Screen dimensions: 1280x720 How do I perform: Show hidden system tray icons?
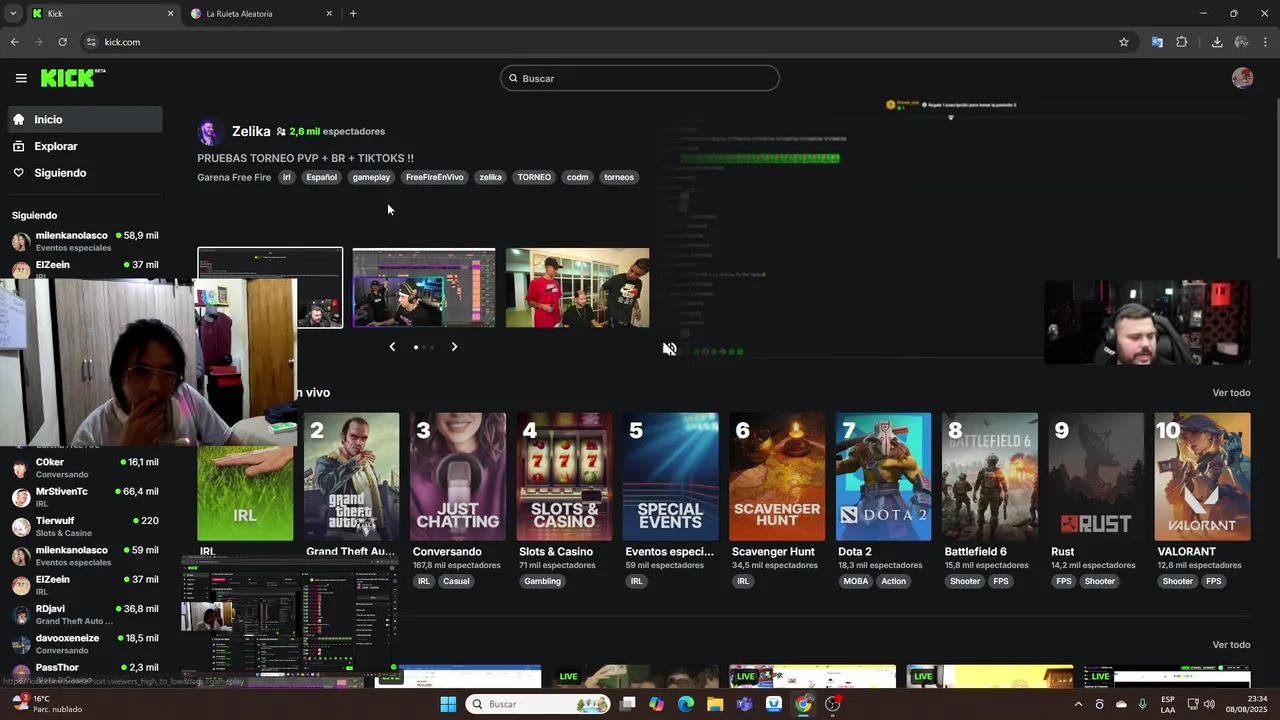point(1078,704)
